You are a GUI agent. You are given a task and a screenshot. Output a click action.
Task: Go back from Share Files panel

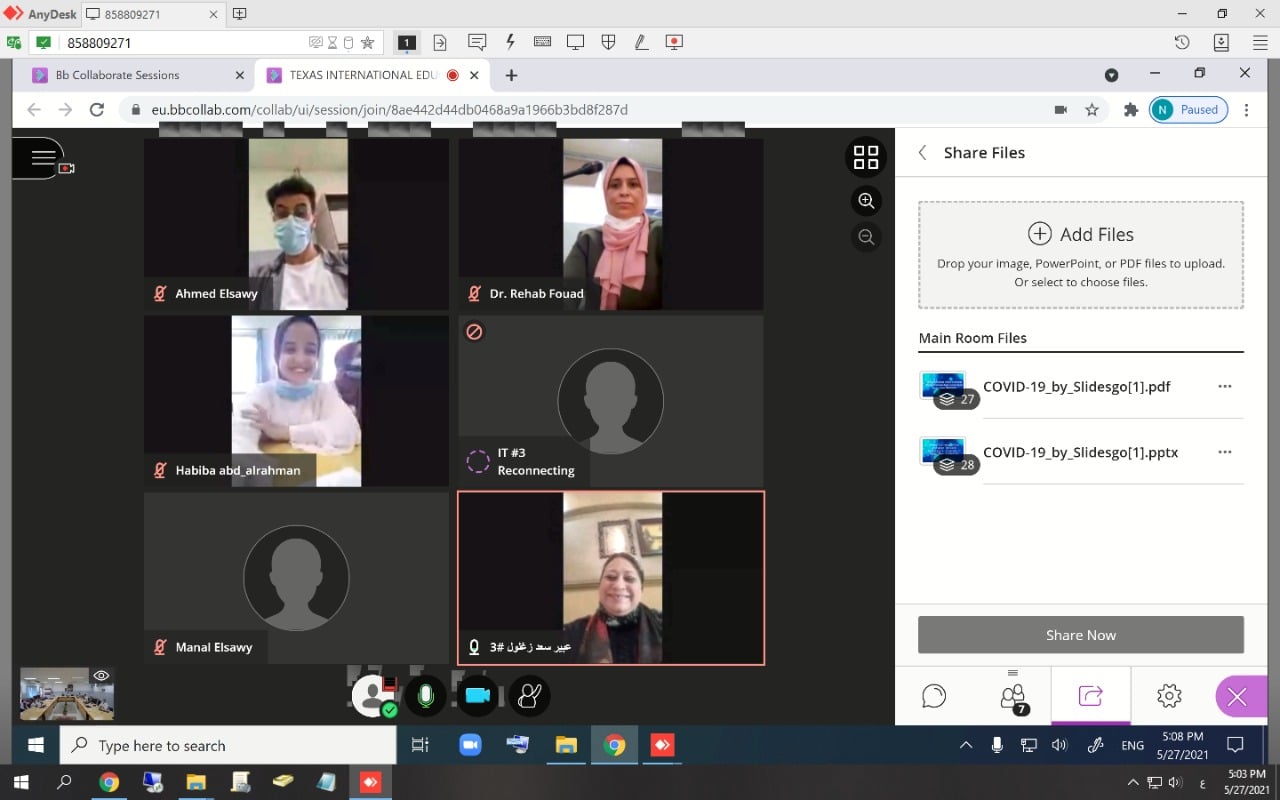[x=923, y=153]
